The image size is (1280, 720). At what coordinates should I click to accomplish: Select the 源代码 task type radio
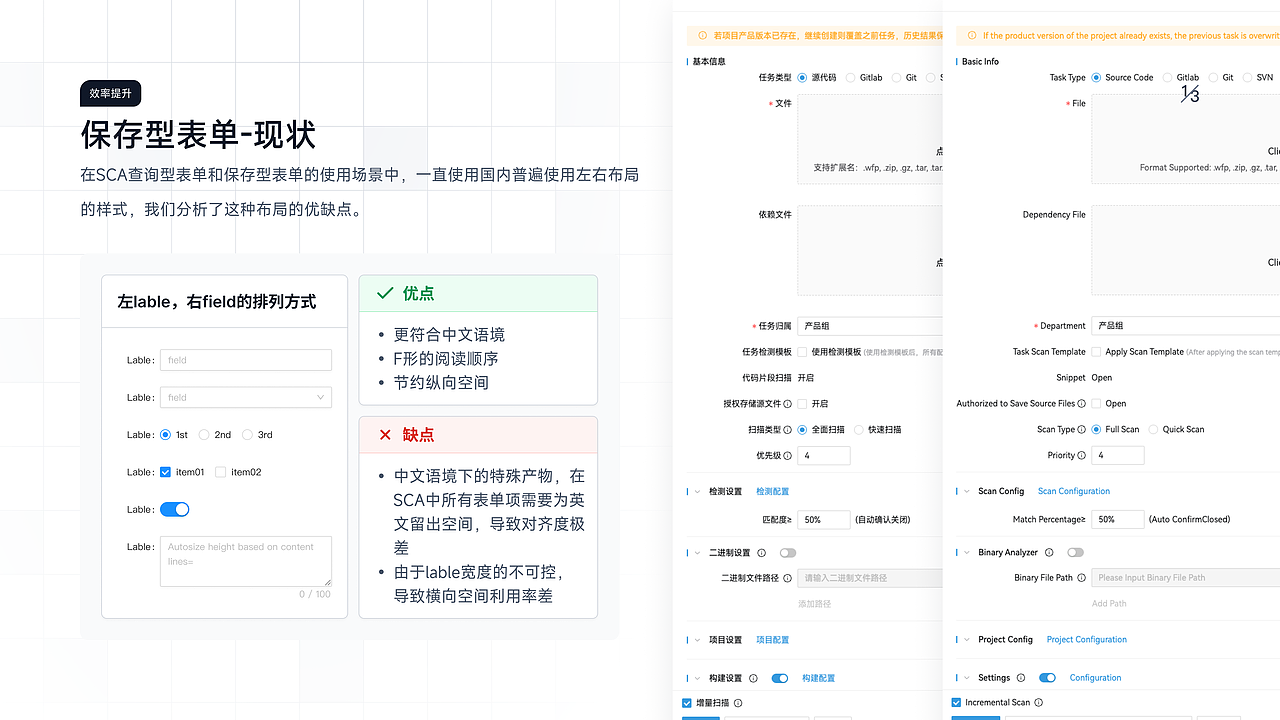click(x=802, y=78)
